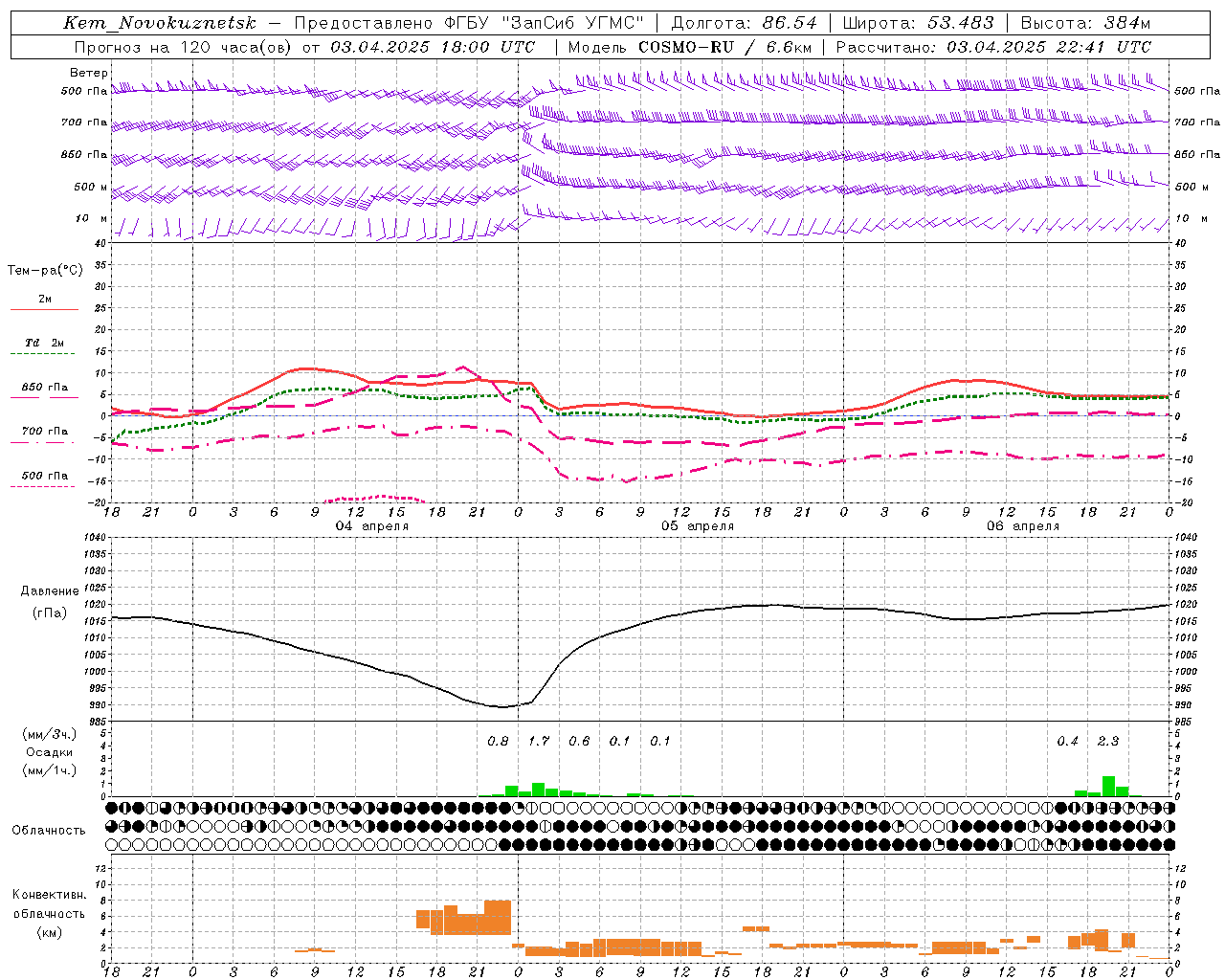
Task: Click the 'Тем-ра(°C)' temperature axis label
Action: [x=45, y=271]
